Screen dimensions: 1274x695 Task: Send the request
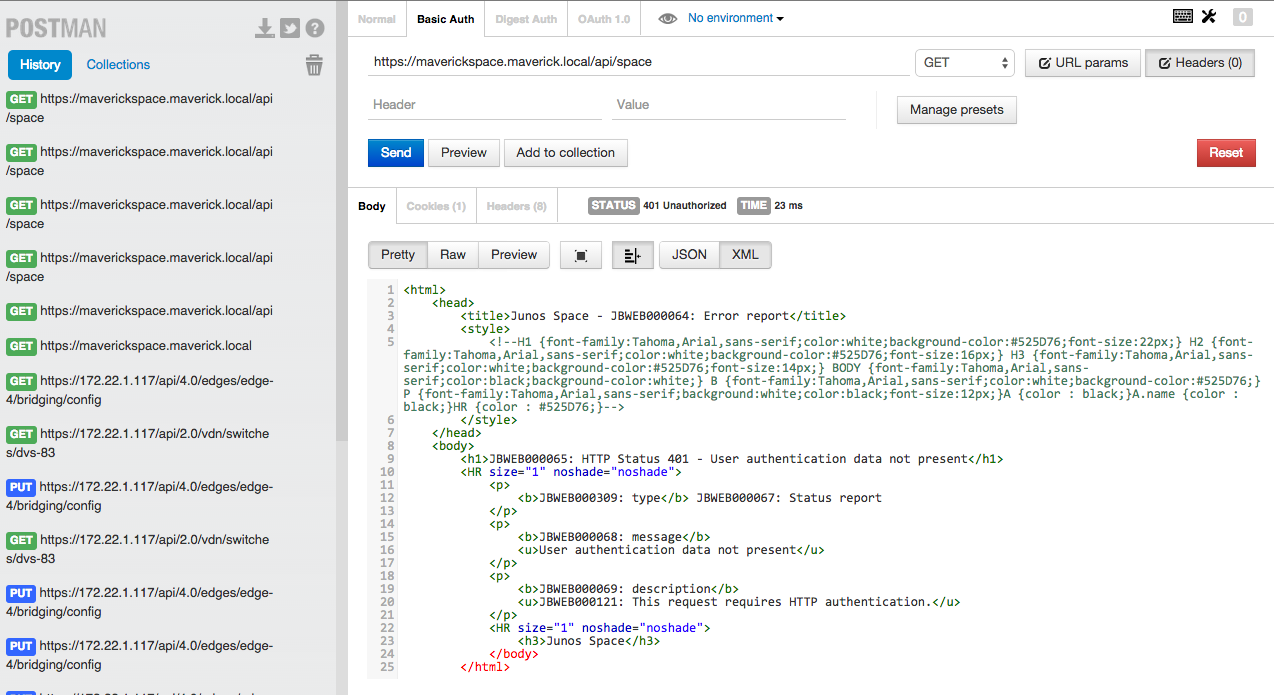pos(396,153)
